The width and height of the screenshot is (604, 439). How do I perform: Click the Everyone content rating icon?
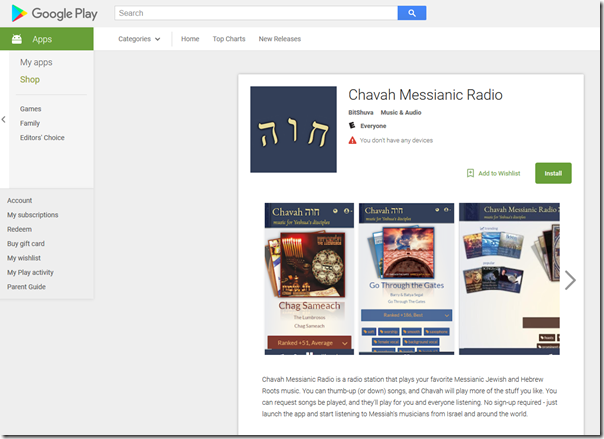pos(352,126)
